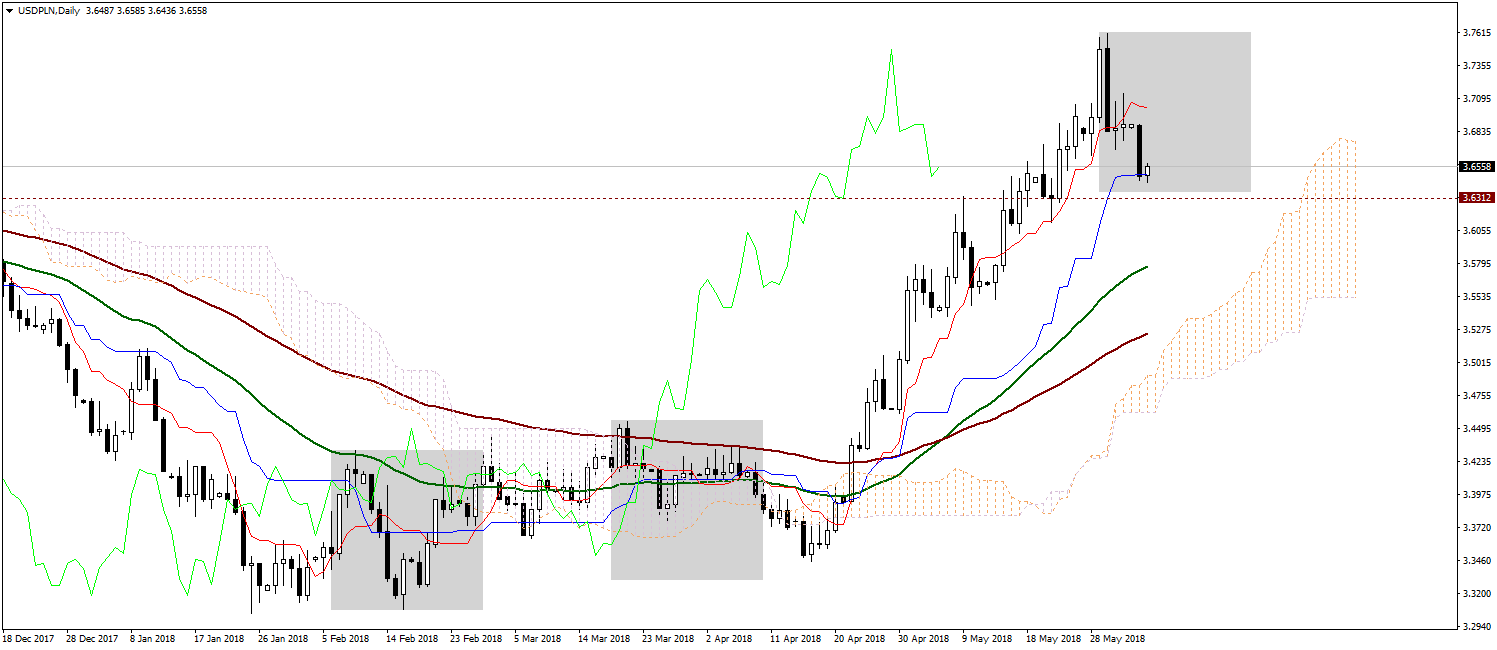Screen dimensions: 1497x650
Task: Click the 3.3975 price axis label
Action: [x=1477, y=495]
